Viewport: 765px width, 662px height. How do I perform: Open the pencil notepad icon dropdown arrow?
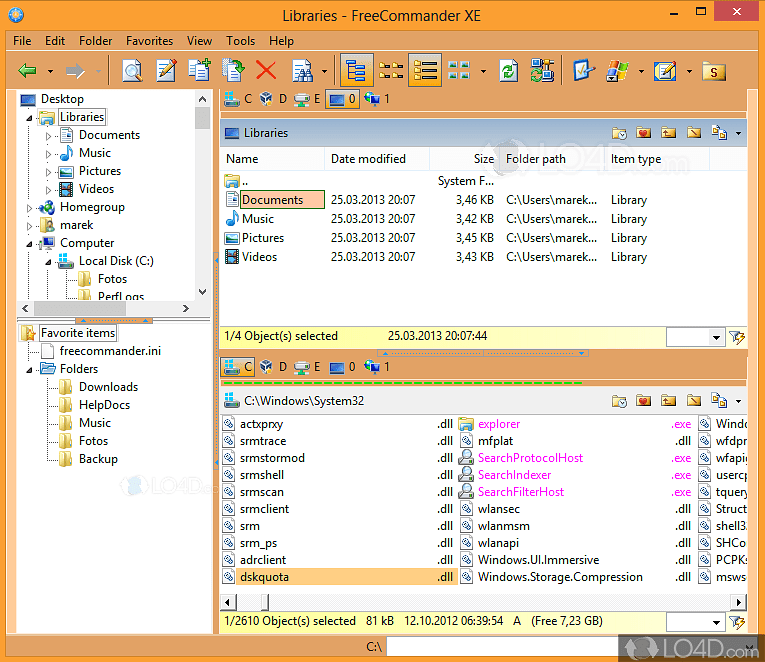point(689,71)
